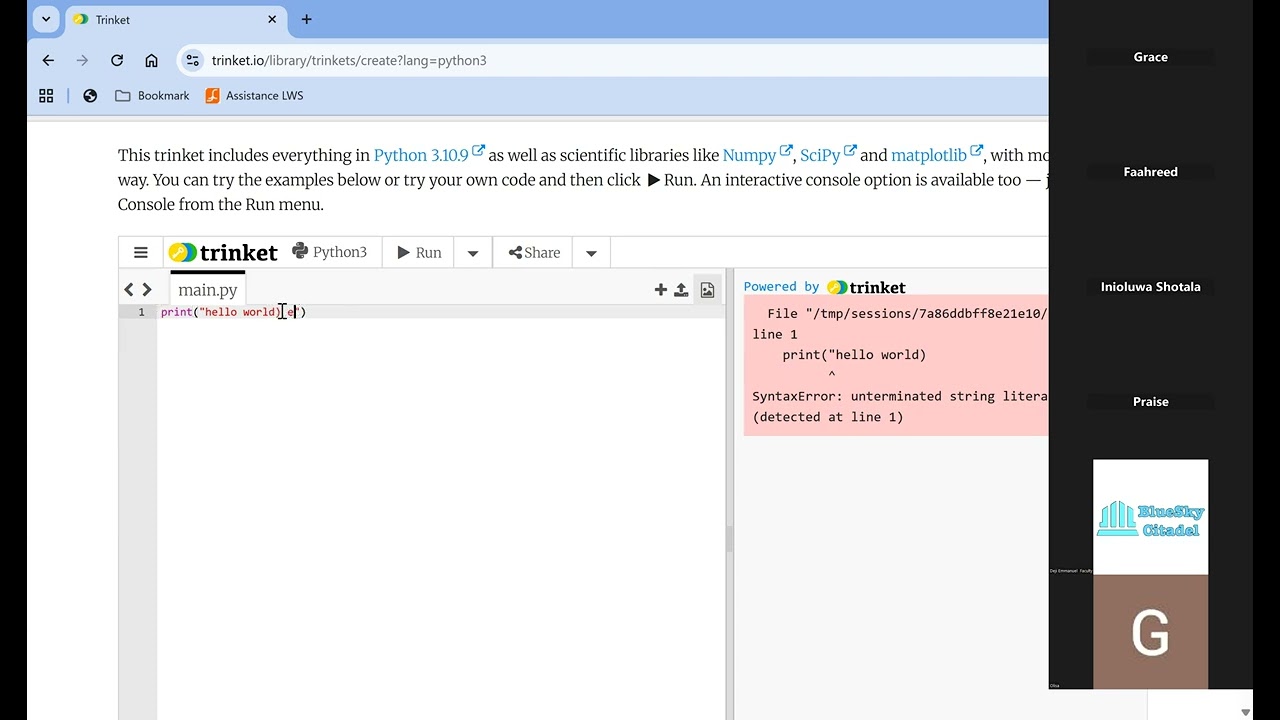Image resolution: width=1280 pixels, height=720 pixels.
Task: Close the Trinket browser tab
Action: pyautogui.click(x=272, y=19)
